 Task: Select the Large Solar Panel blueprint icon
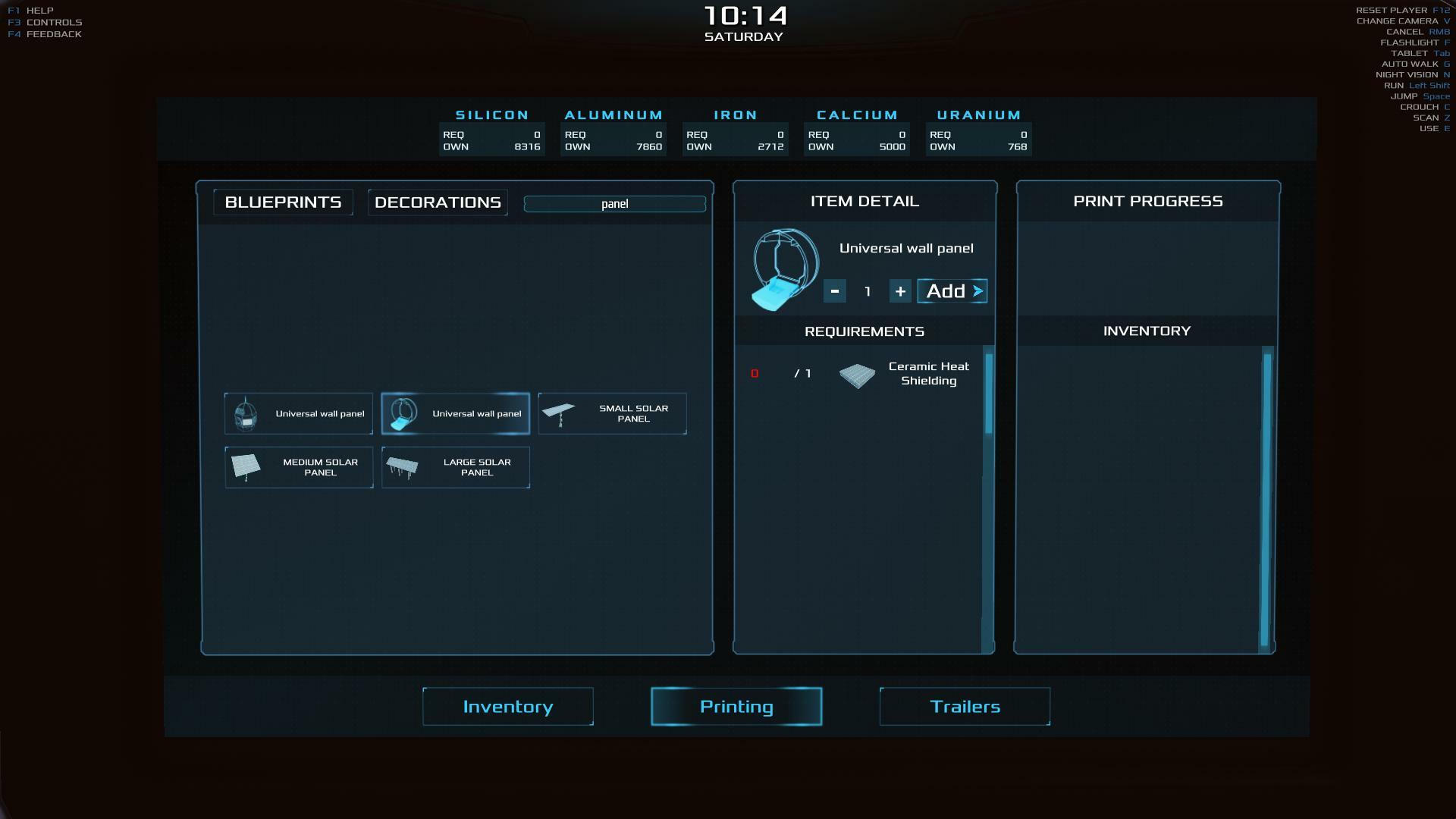tap(402, 466)
